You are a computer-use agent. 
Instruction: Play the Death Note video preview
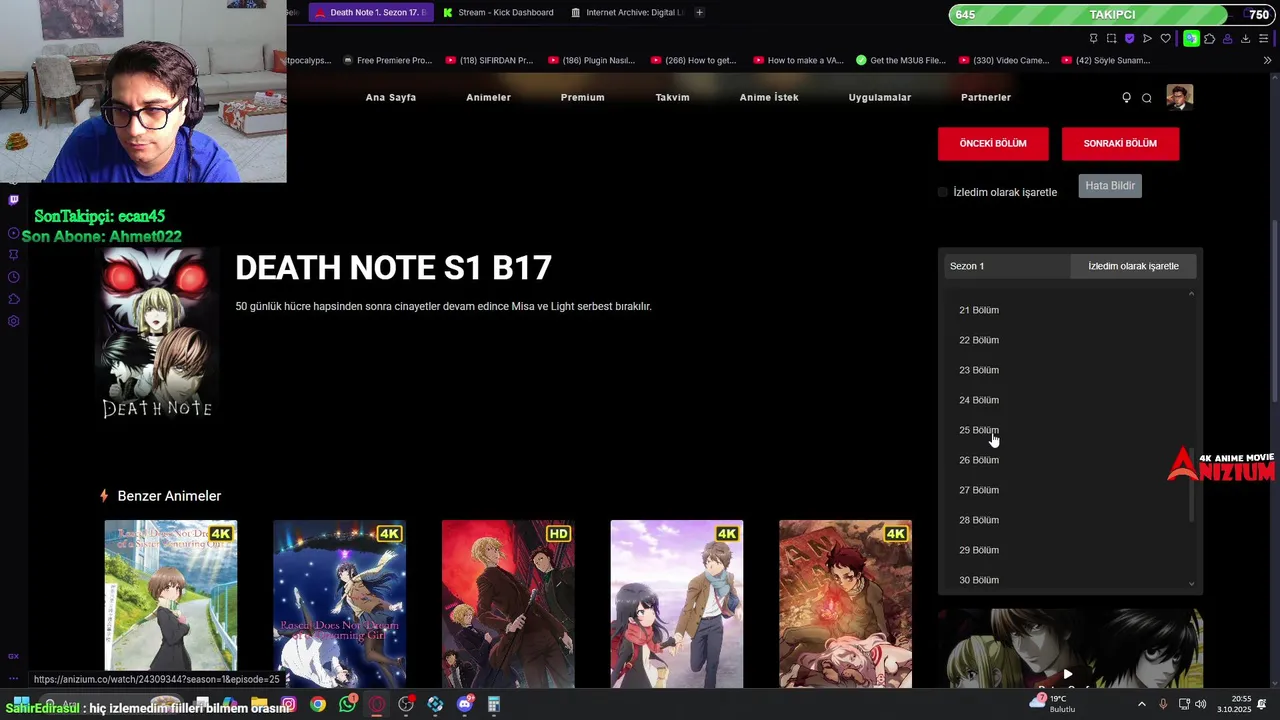tap(1067, 673)
